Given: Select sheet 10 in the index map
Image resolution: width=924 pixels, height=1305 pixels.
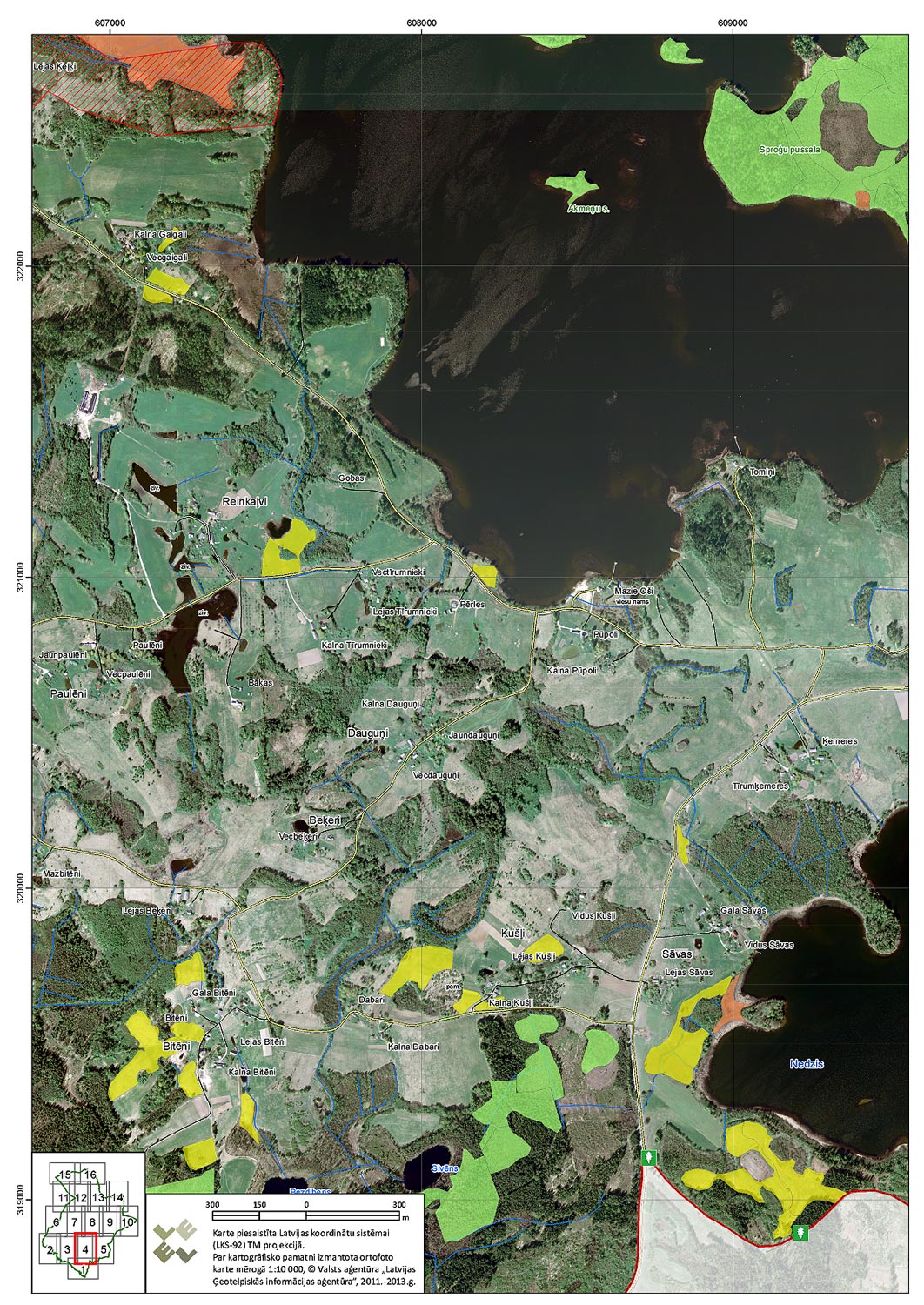Looking at the screenshot, I should [x=127, y=1222].
